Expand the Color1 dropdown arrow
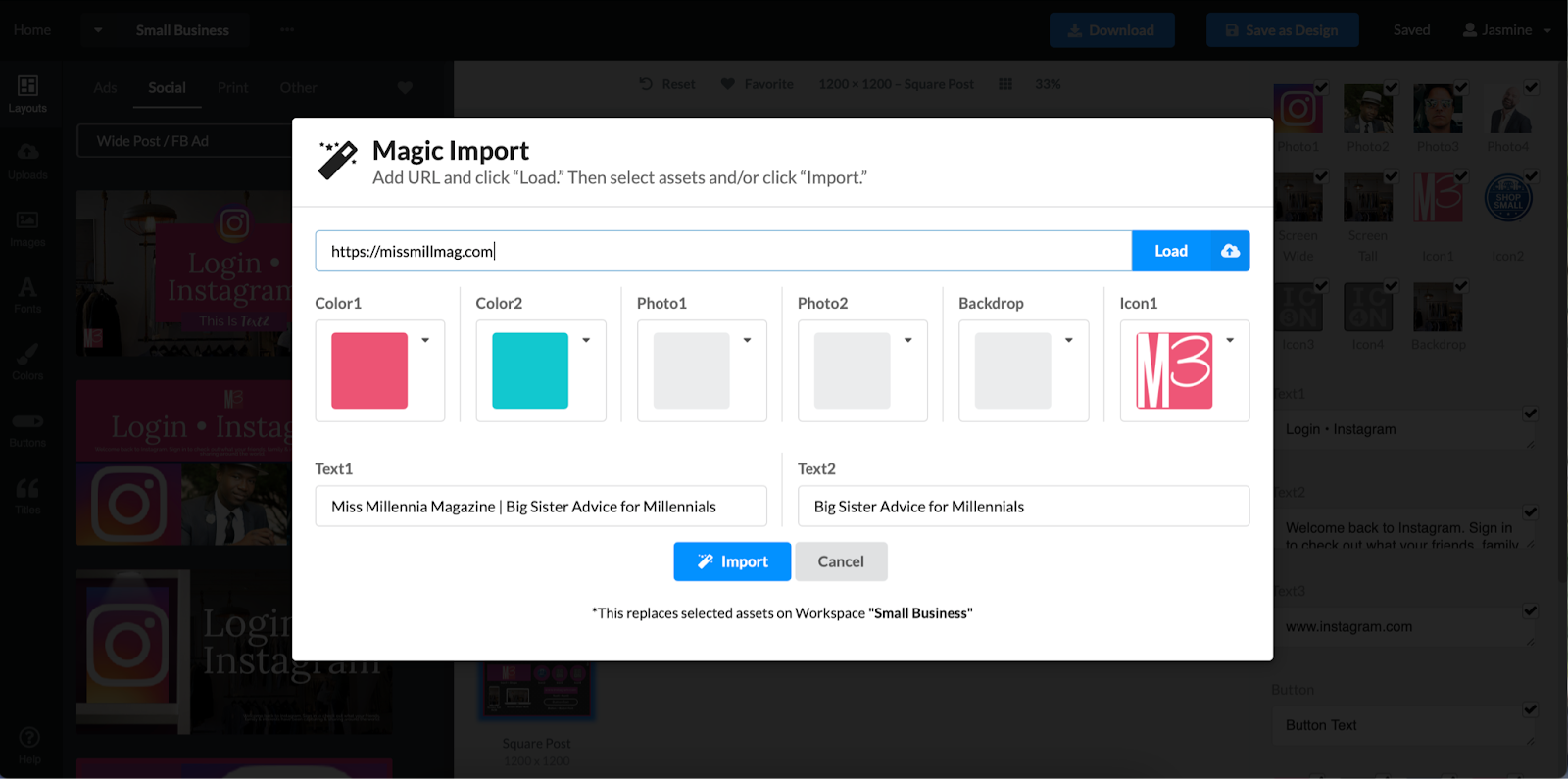 pos(425,340)
